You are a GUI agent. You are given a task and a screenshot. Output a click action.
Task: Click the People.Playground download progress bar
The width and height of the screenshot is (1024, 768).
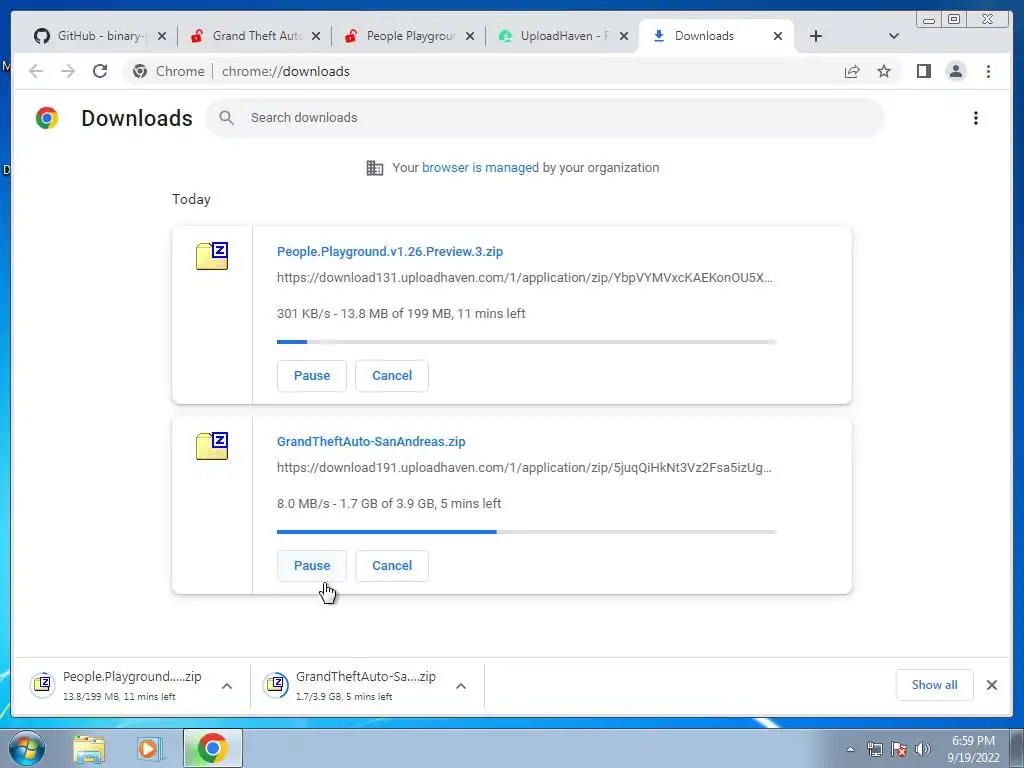point(526,342)
